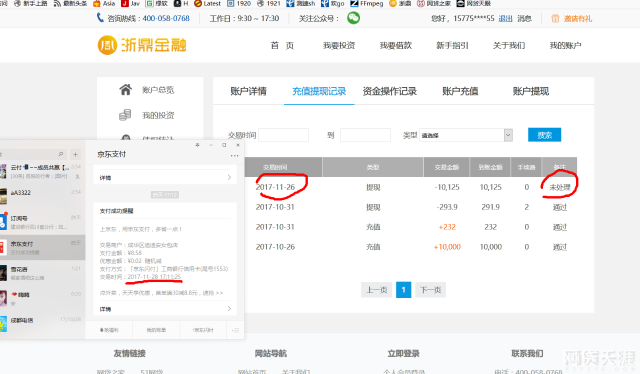Click the blue 搜索 button
Screen dimensions: 640x374
544,135
